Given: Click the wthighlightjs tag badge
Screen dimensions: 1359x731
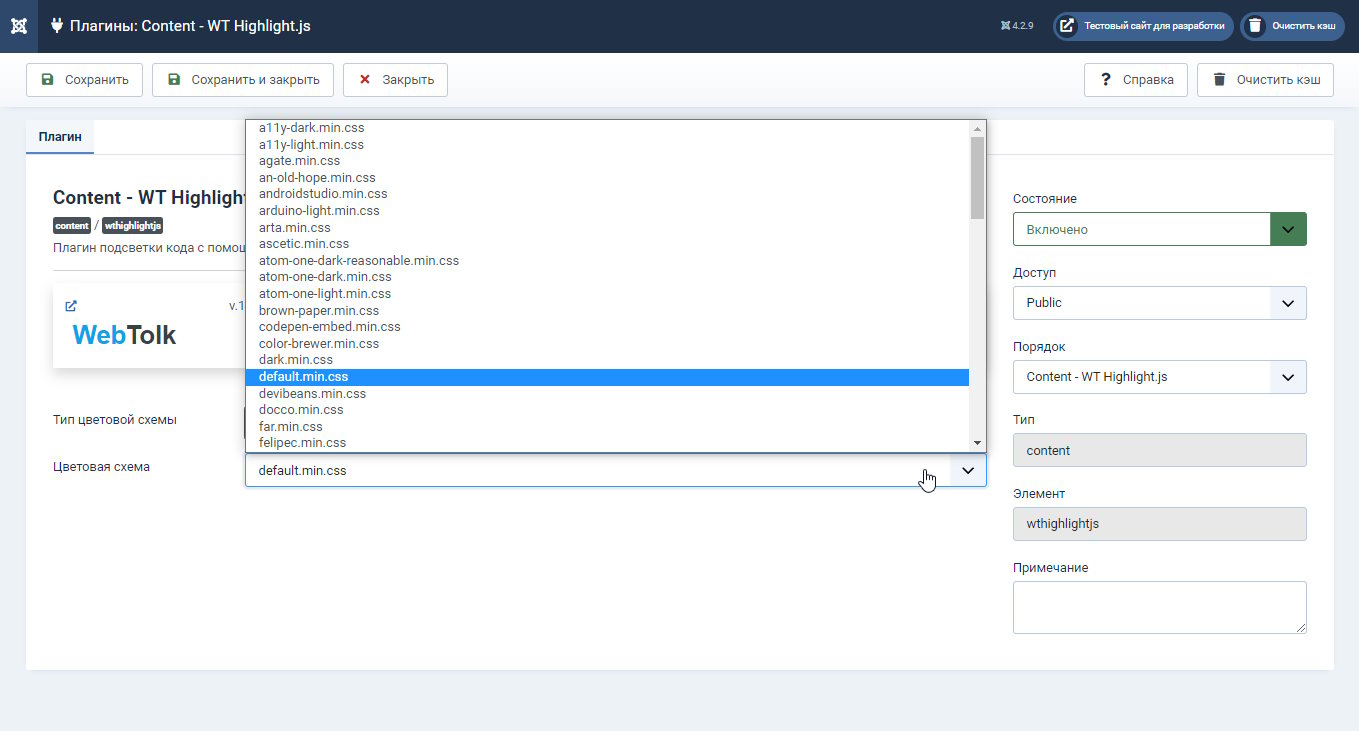Looking at the screenshot, I should pyautogui.click(x=133, y=226).
